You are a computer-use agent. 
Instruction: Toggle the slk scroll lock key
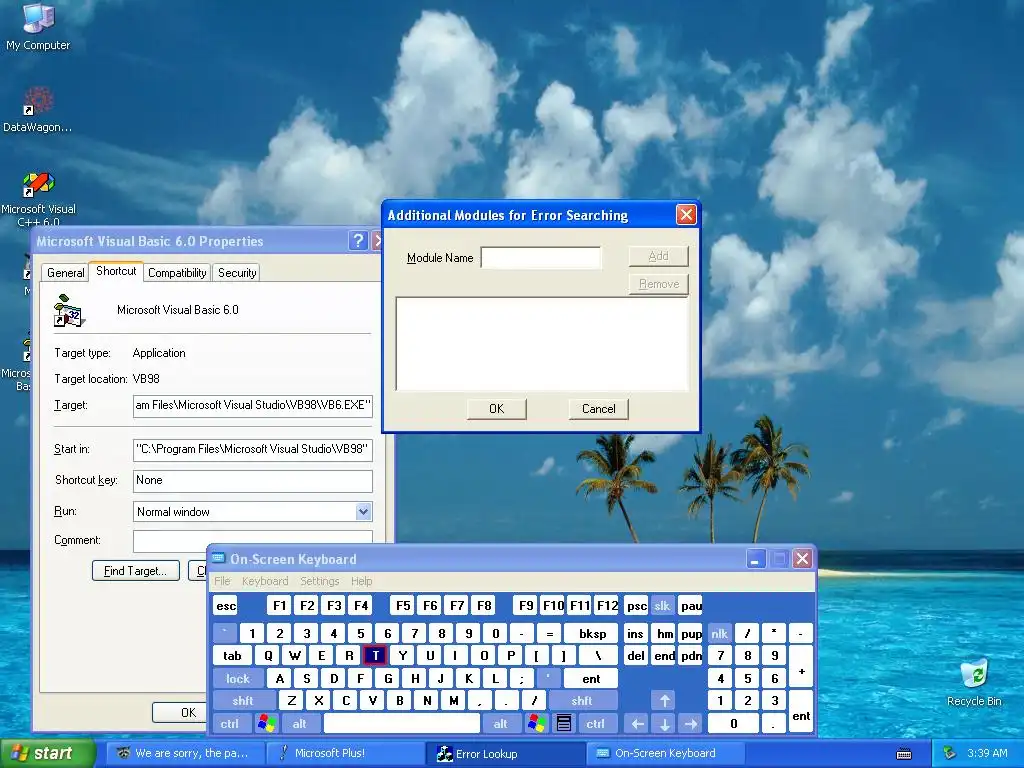coord(662,606)
